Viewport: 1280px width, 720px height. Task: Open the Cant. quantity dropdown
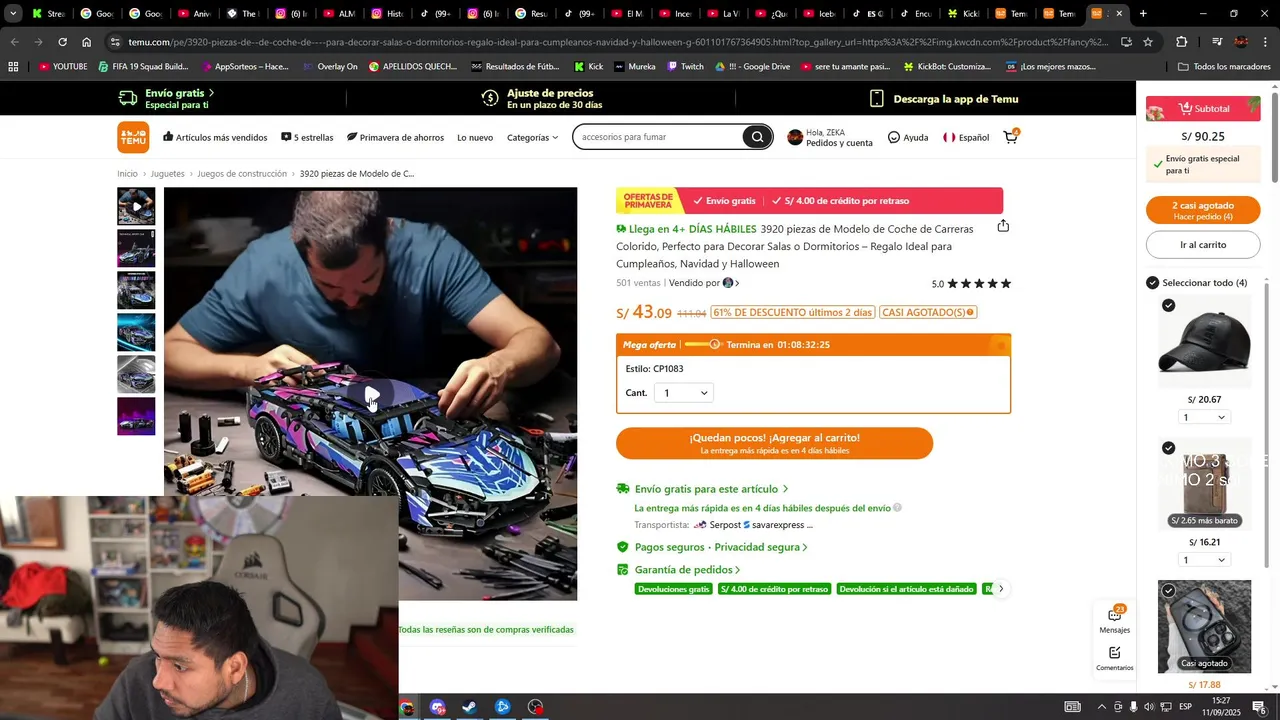684,393
